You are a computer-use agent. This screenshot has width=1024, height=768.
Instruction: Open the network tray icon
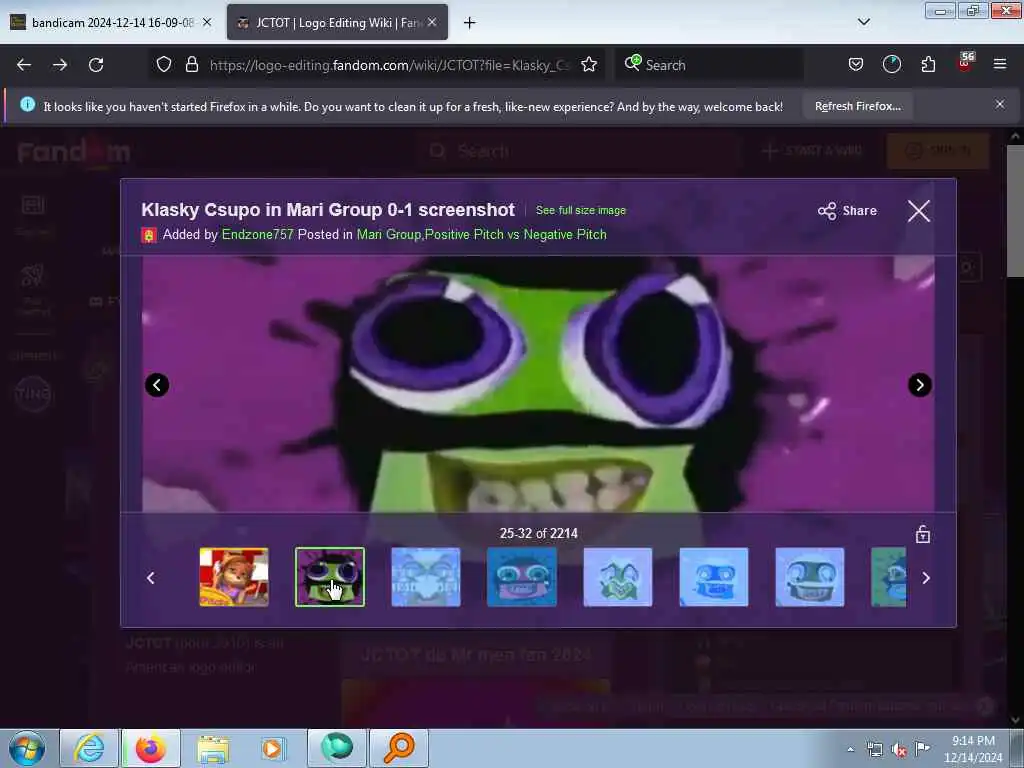click(874, 750)
